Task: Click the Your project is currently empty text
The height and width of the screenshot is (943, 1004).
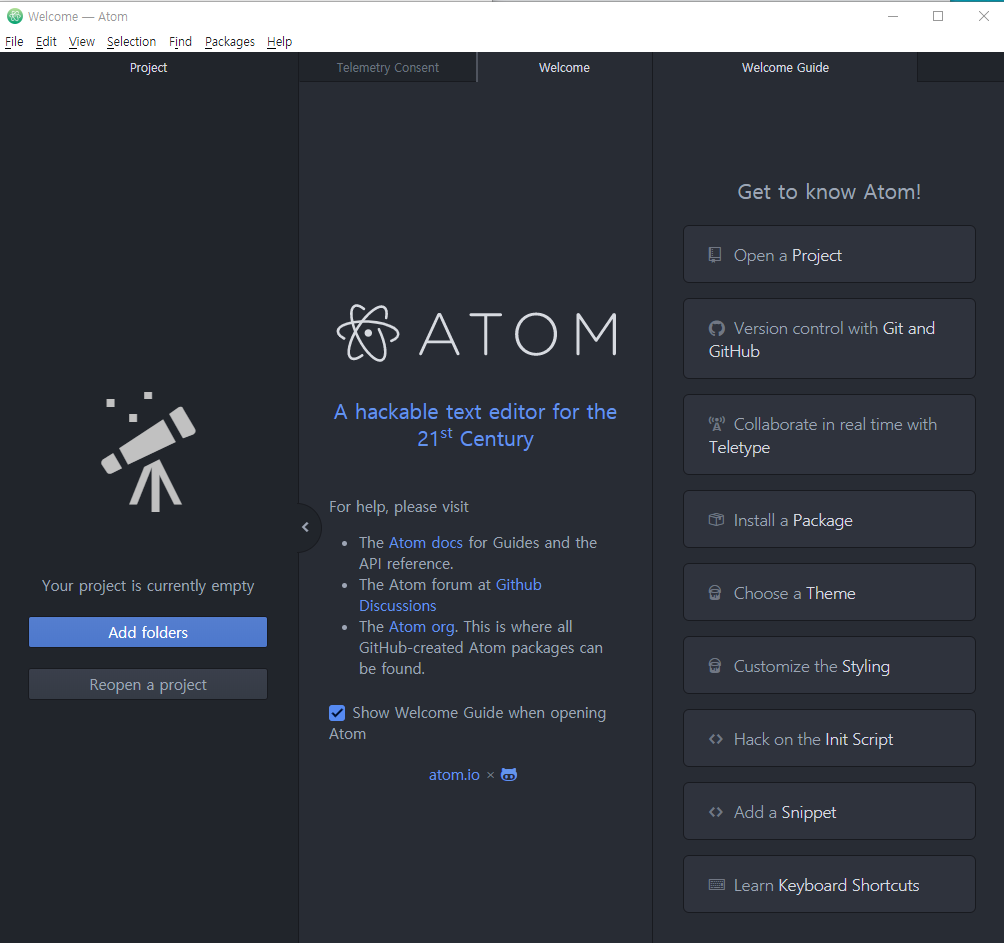Action: point(148,586)
